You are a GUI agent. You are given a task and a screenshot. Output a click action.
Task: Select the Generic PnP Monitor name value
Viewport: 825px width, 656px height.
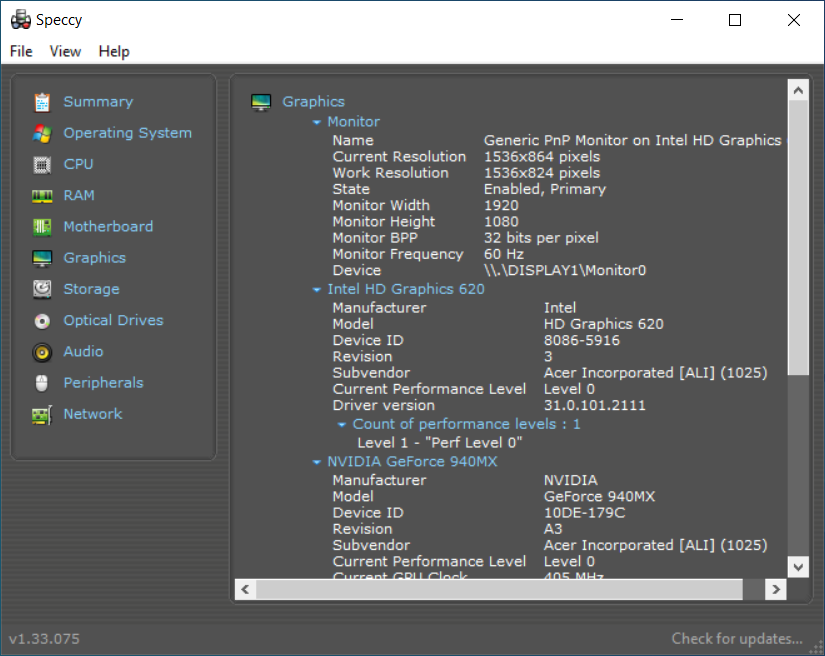click(633, 140)
